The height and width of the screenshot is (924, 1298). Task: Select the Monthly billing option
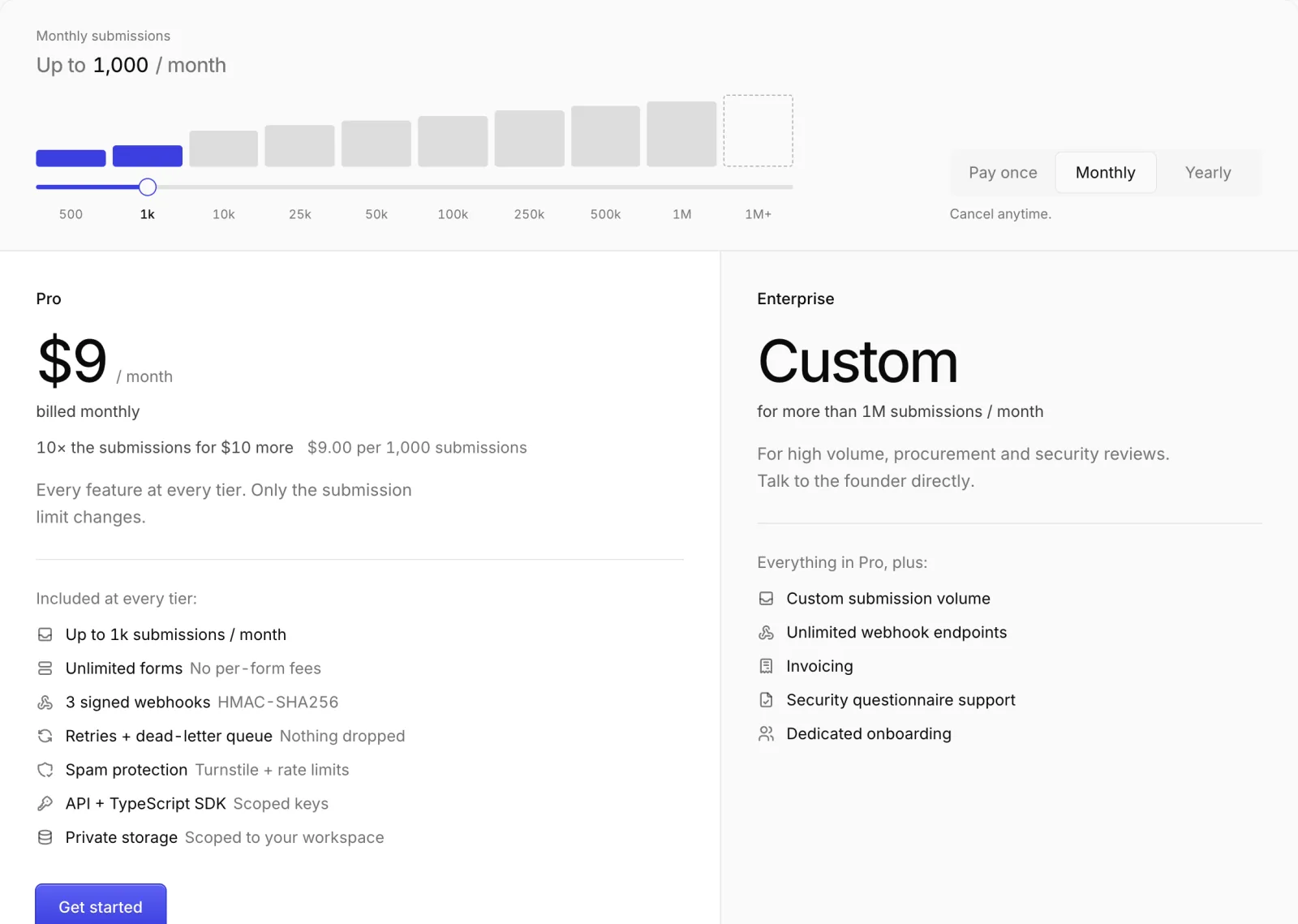(1106, 173)
